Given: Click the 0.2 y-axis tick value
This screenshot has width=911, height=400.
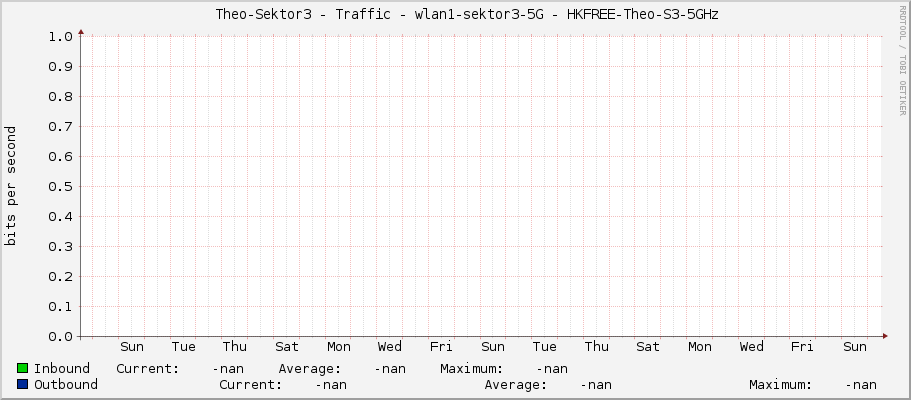Looking at the screenshot, I should (60, 277).
